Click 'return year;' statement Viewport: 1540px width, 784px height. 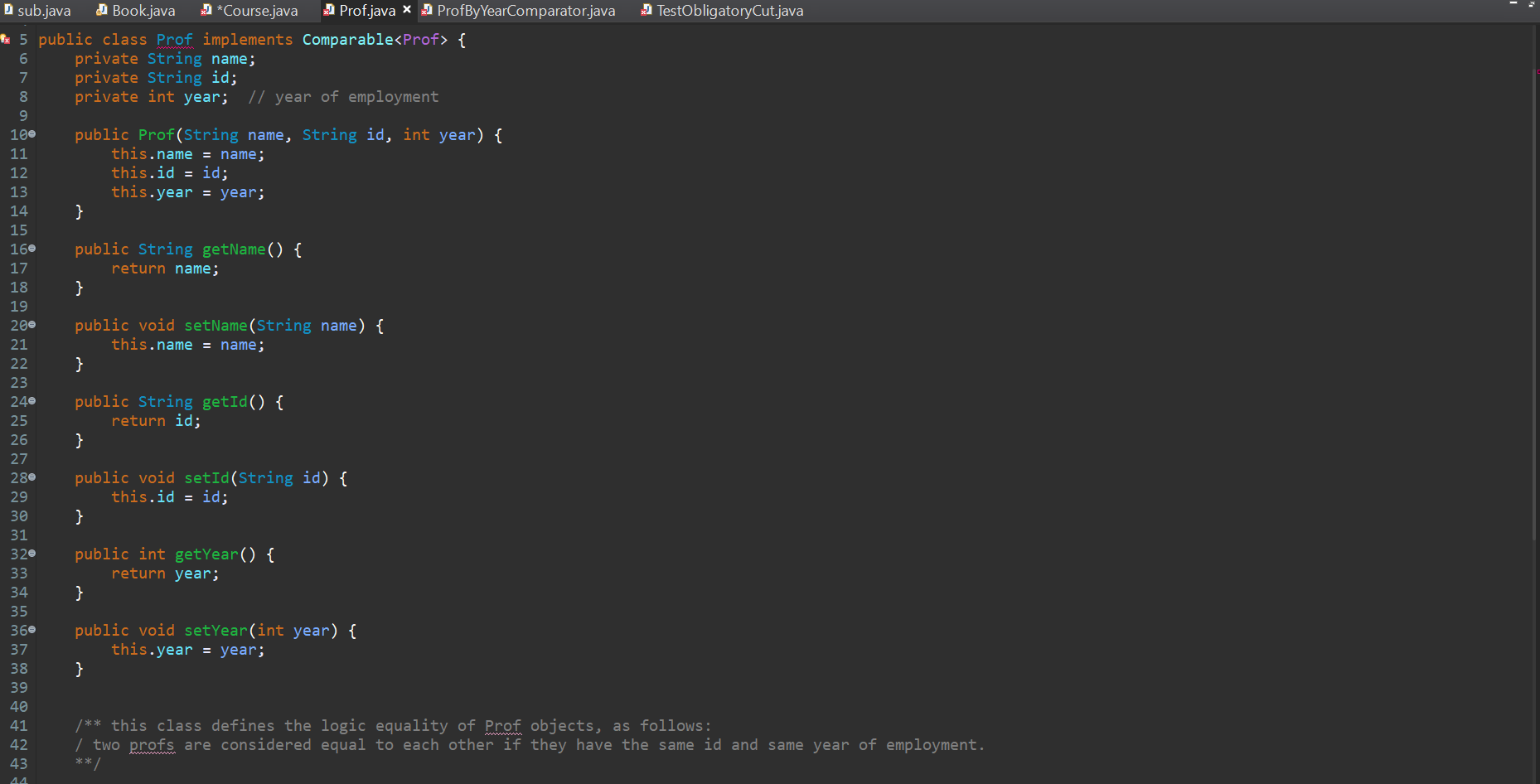pyautogui.click(x=165, y=573)
